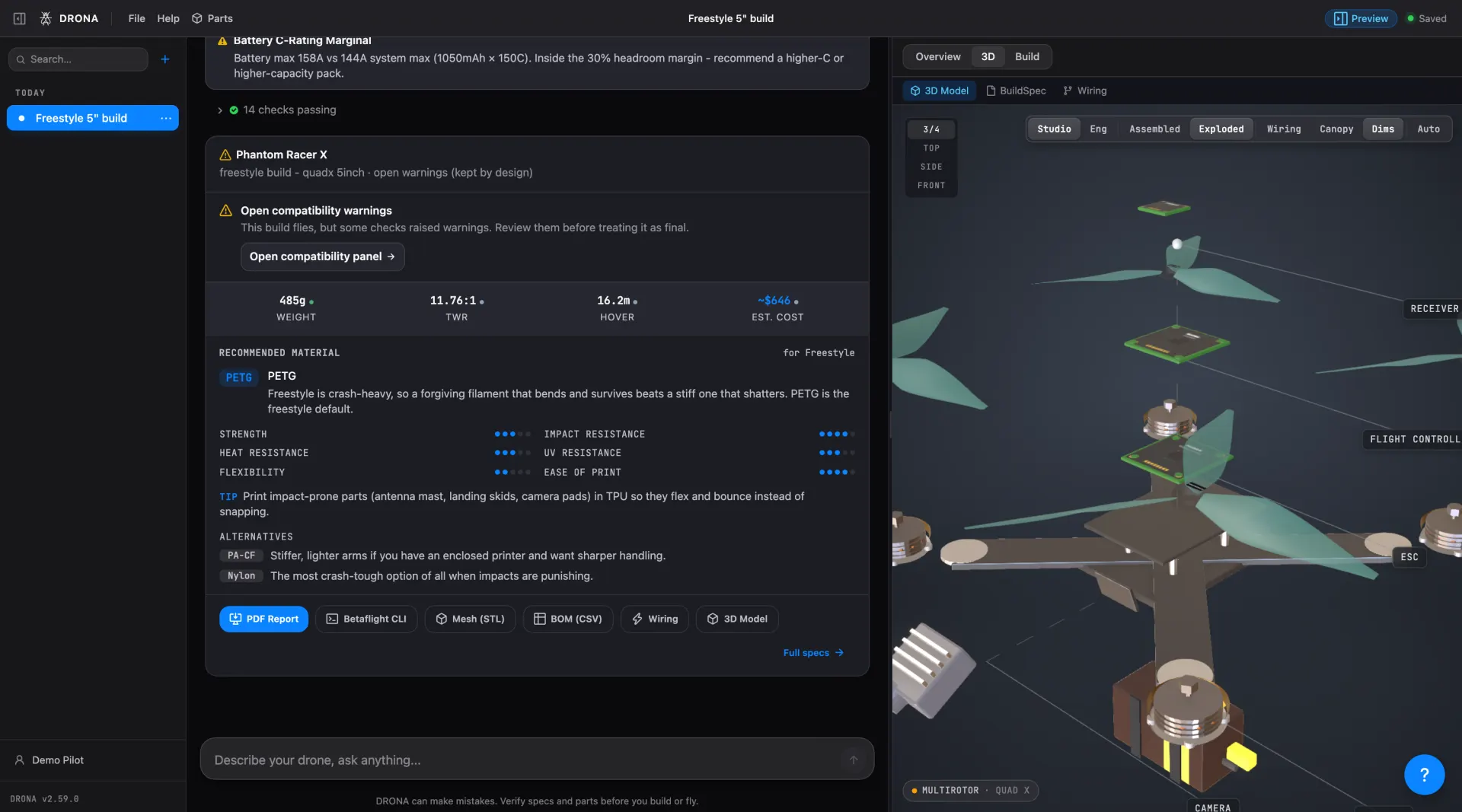
Task: Click Open compatibility warnings triangle icon
Action: [x=226, y=211]
